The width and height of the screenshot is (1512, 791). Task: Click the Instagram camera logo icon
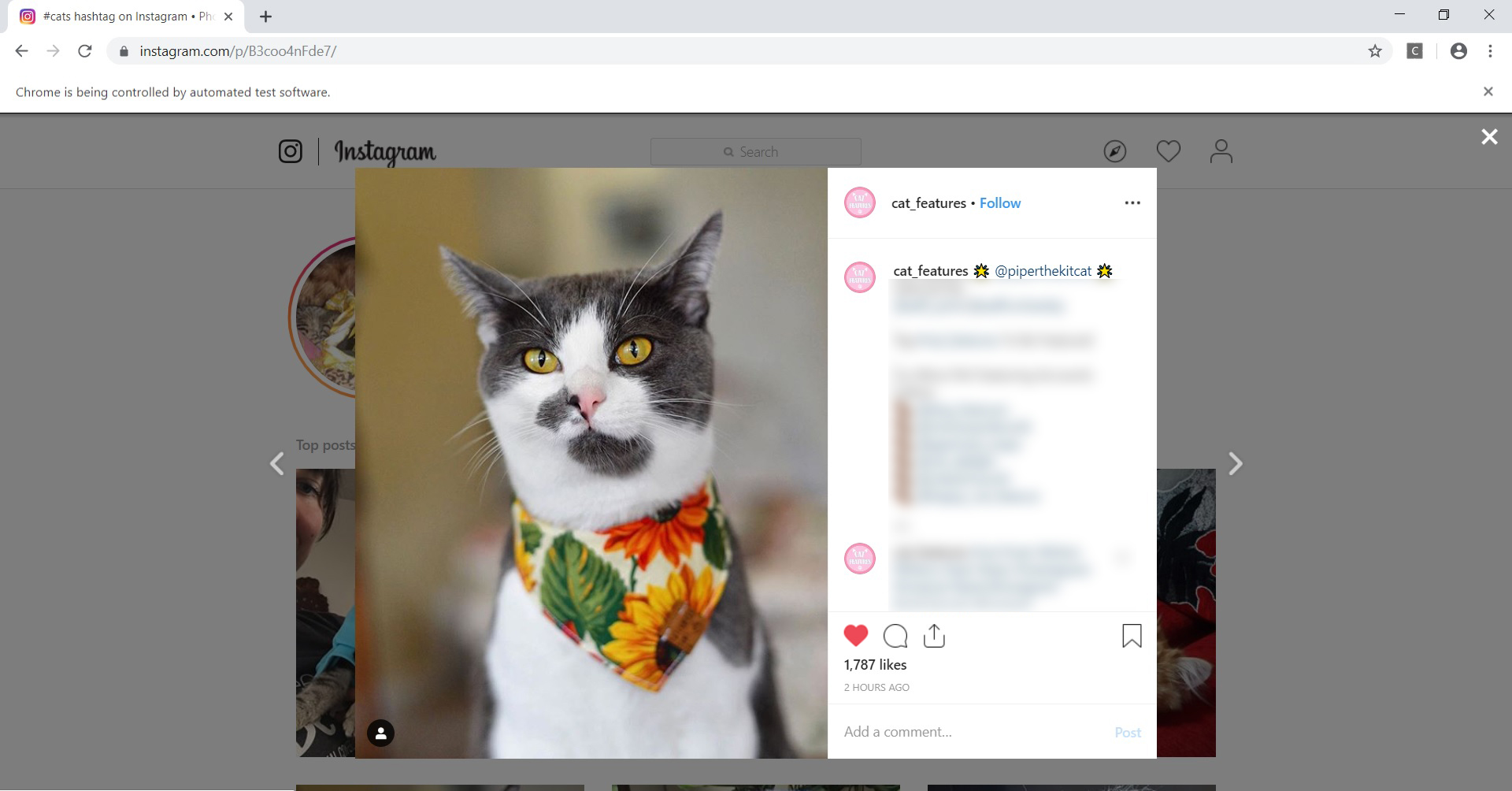[x=291, y=151]
